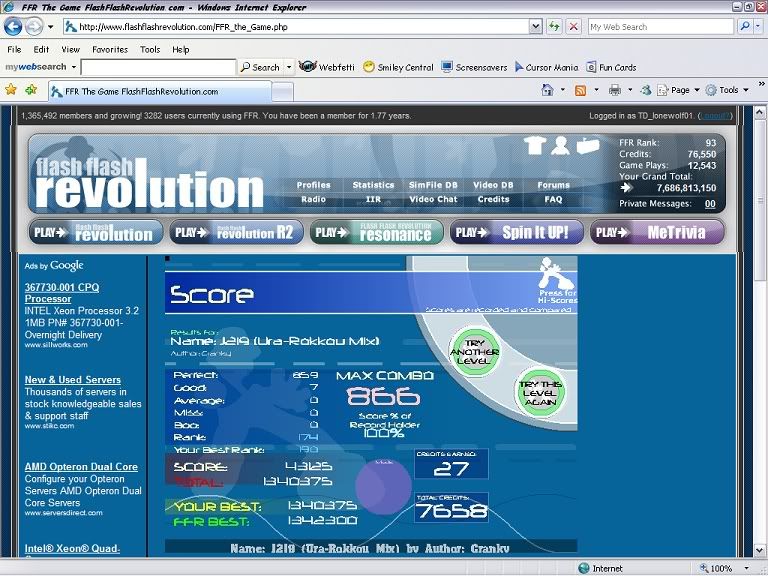This screenshot has height=576, width=768.
Task: Click the mailbox icon in header
Action: tap(588, 146)
